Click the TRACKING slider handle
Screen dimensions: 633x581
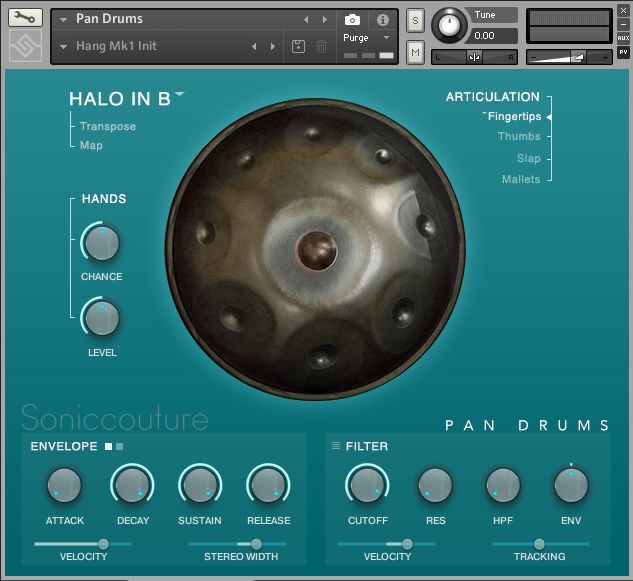coord(539,544)
